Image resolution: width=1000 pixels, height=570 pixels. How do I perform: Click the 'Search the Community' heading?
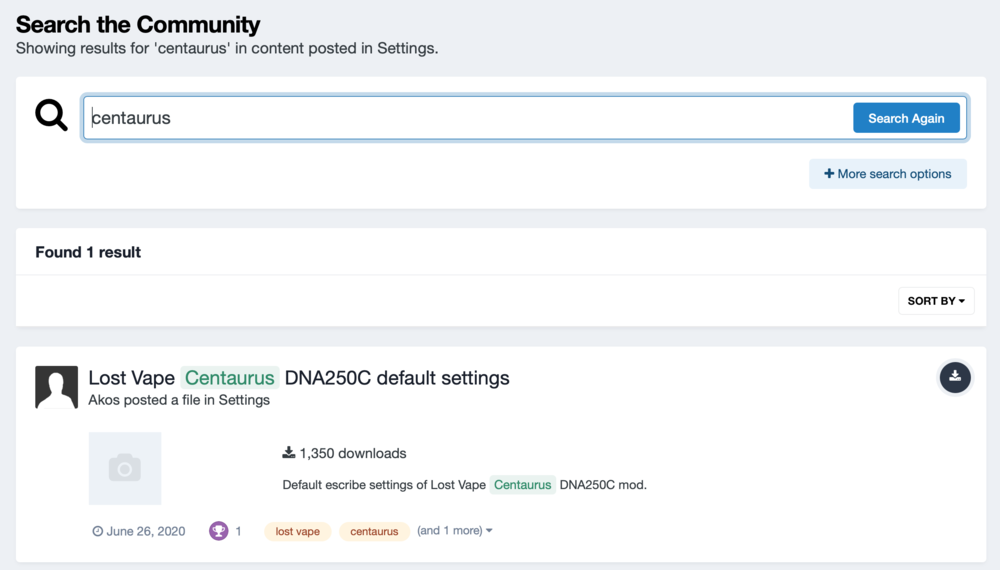click(x=138, y=24)
